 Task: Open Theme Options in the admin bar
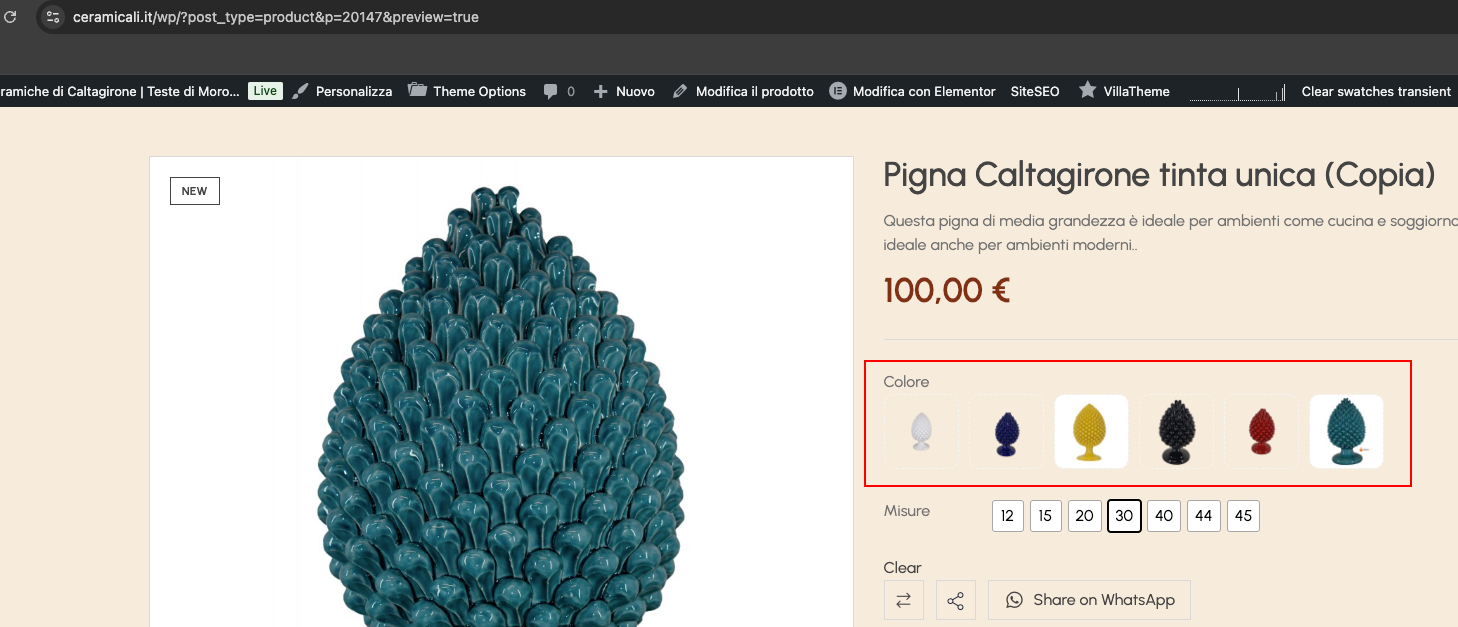click(x=467, y=91)
